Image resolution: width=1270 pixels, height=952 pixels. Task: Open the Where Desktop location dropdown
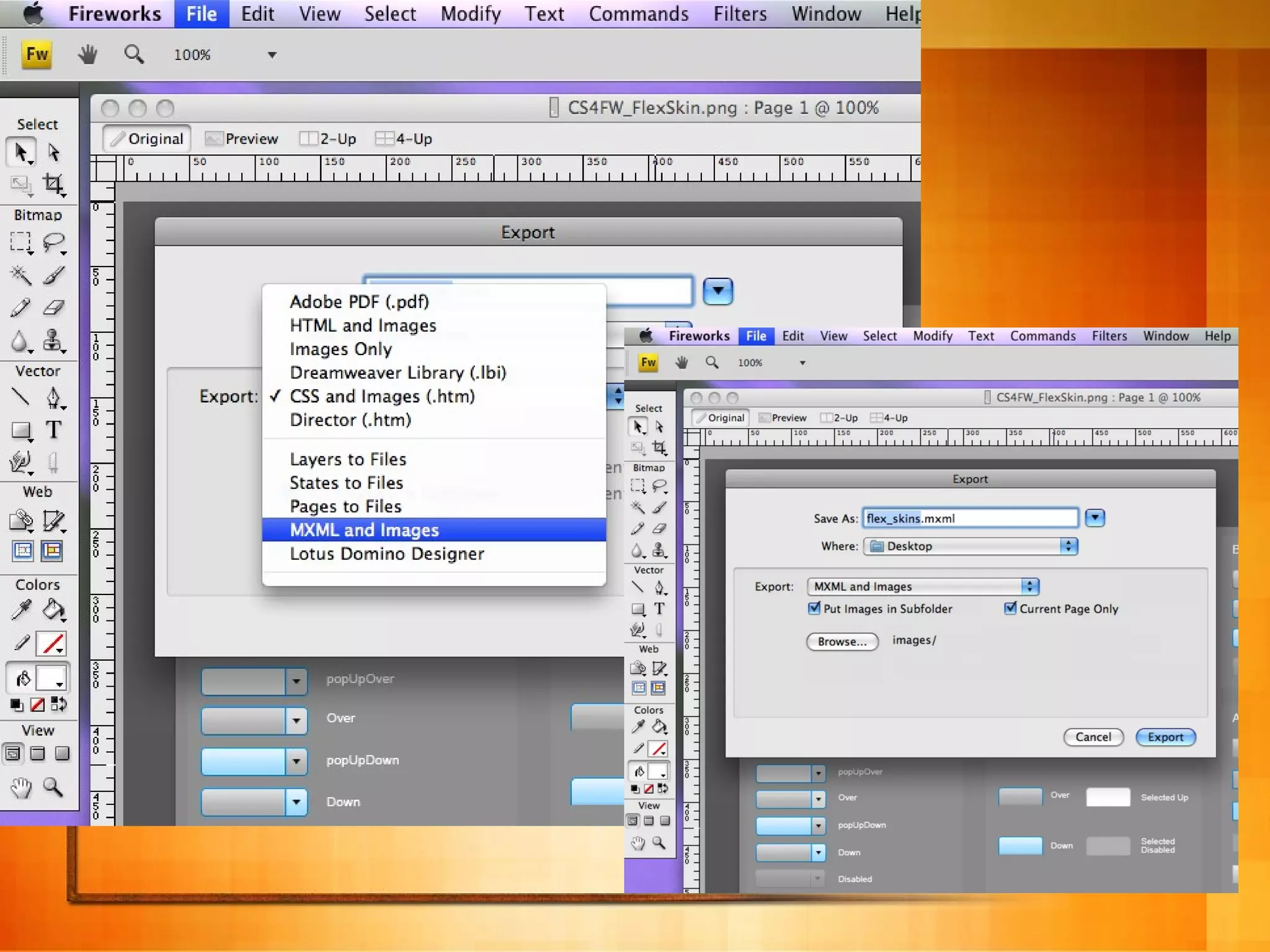[x=970, y=546]
